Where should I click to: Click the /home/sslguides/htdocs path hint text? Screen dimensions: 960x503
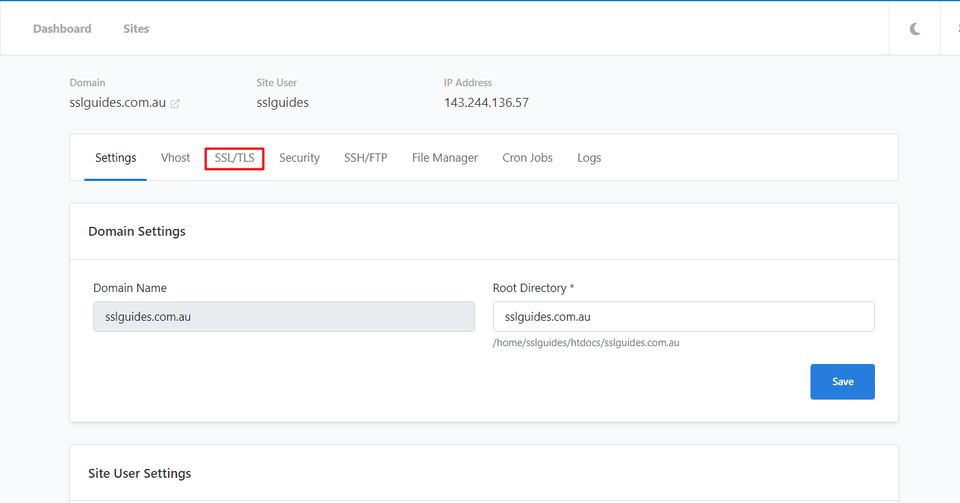[x=586, y=343]
